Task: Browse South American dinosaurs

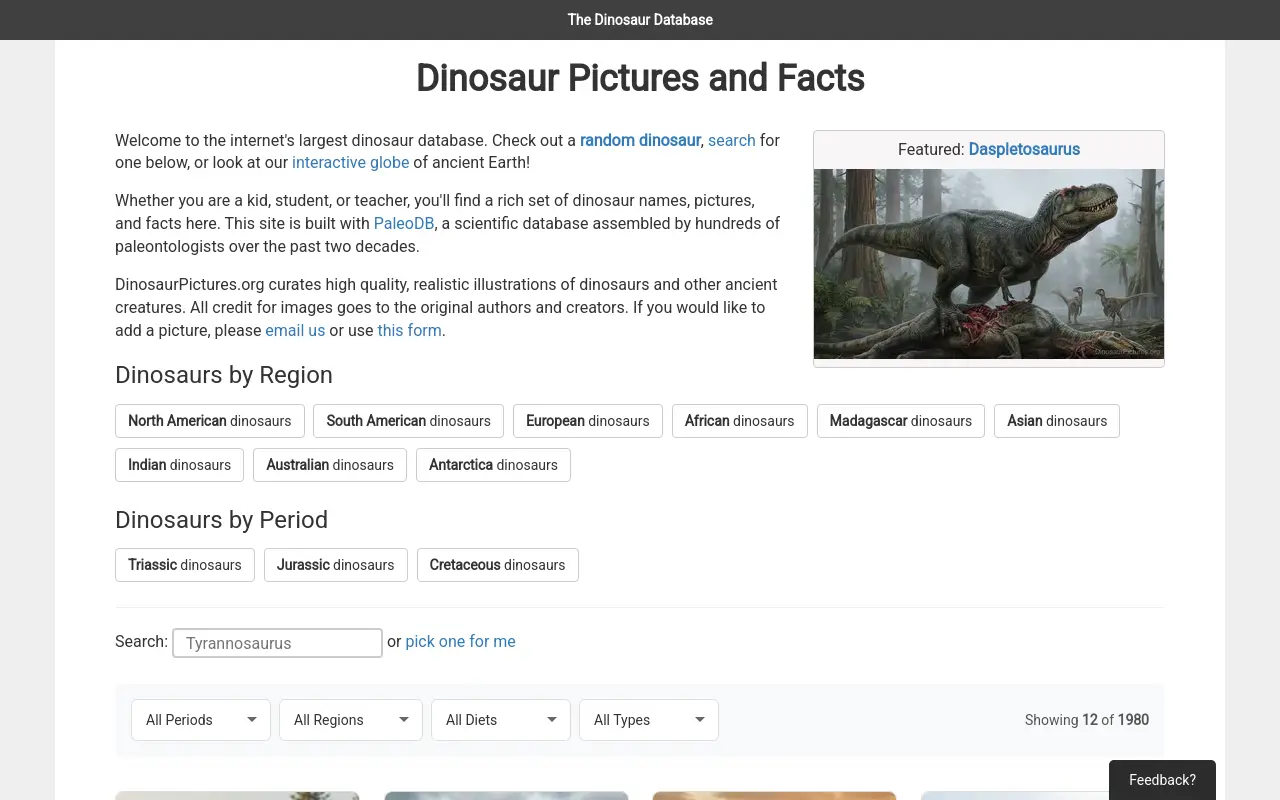Action: coord(408,421)
